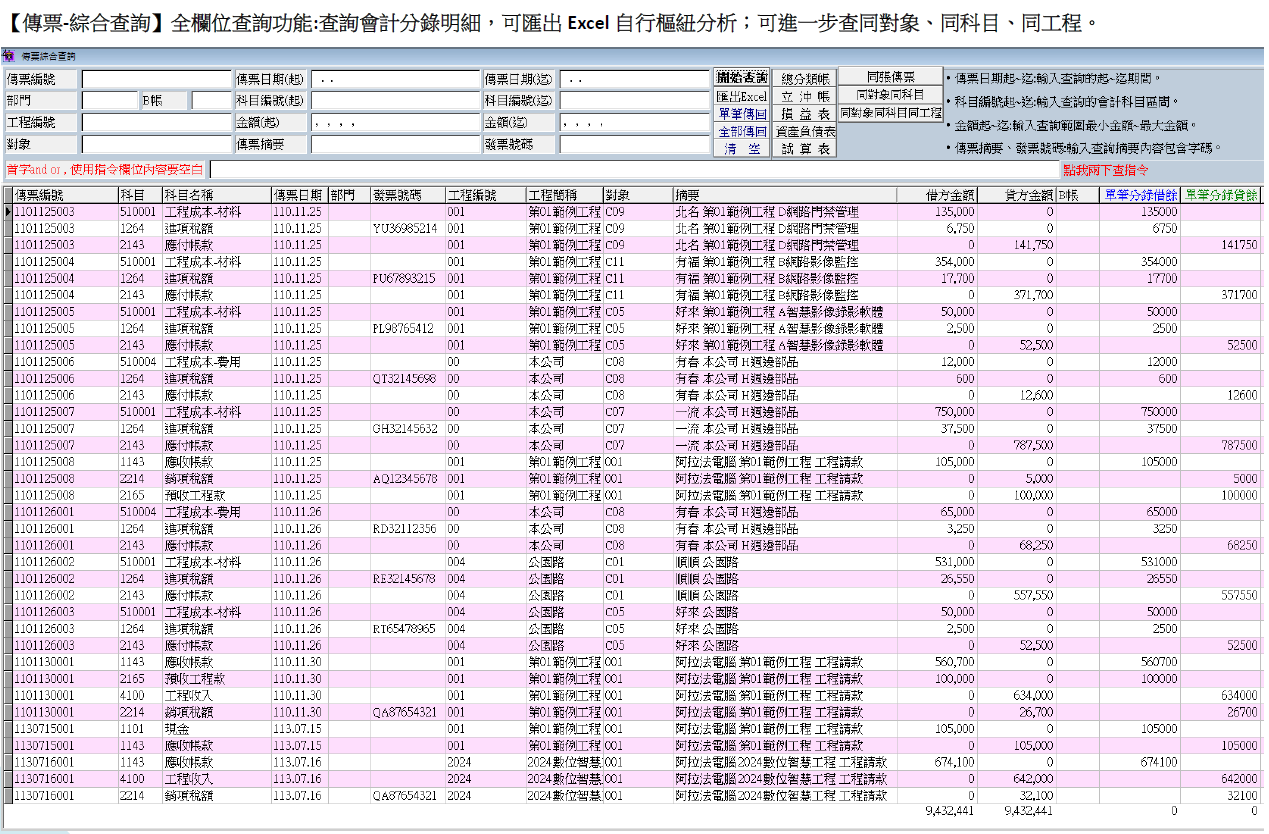The image size is (1269, 834).
Task: Click the 借方金額 column header
Action: [x=936, y=196]
